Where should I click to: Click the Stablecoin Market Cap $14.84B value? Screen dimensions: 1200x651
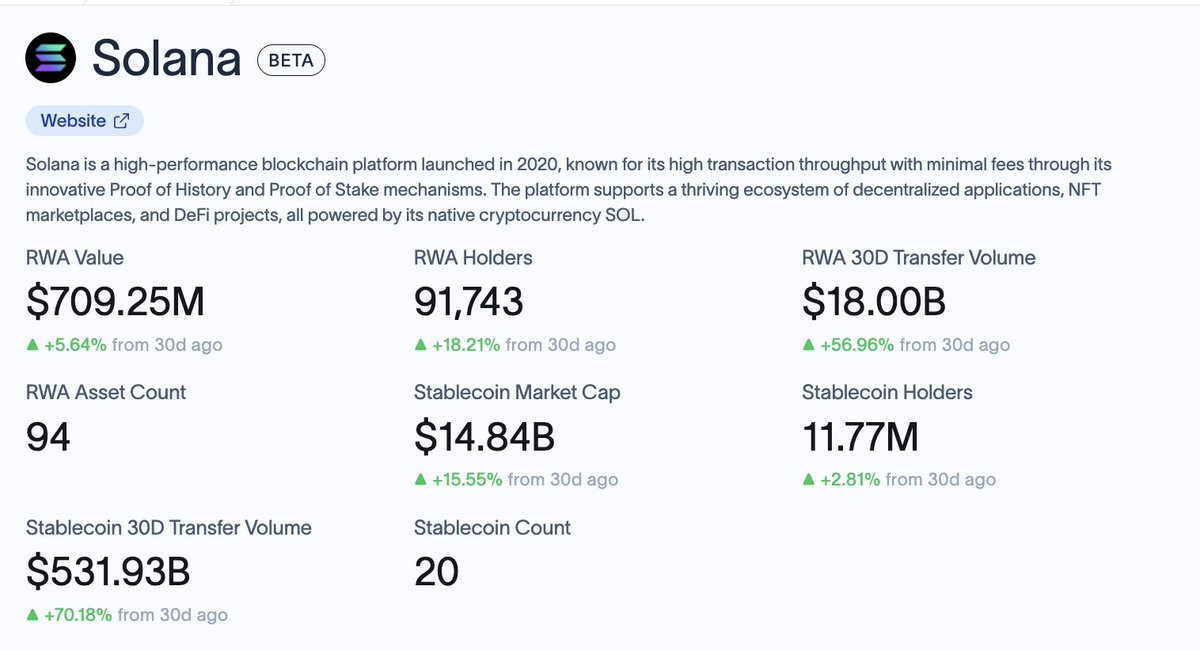coord(484,437)
